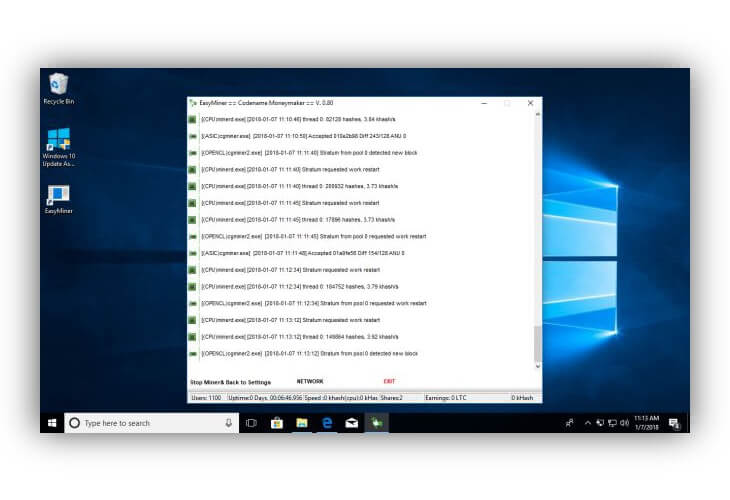
Task: Click the OPENCL icon on the 11:12:34 row
Action: point(192,304)
